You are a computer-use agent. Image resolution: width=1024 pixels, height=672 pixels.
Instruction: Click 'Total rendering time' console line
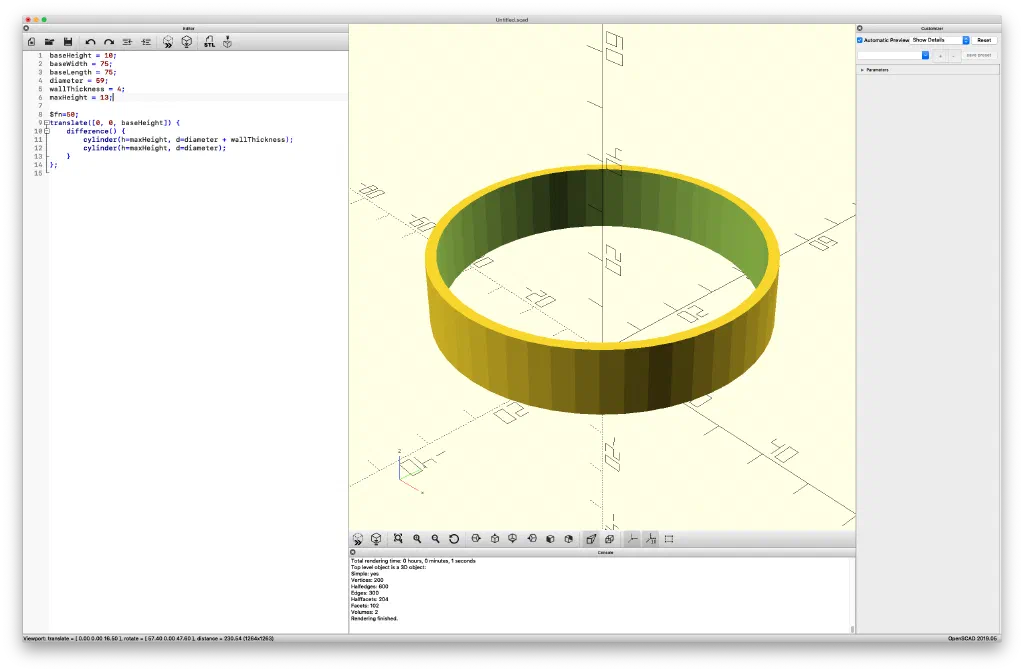point(413,561)
